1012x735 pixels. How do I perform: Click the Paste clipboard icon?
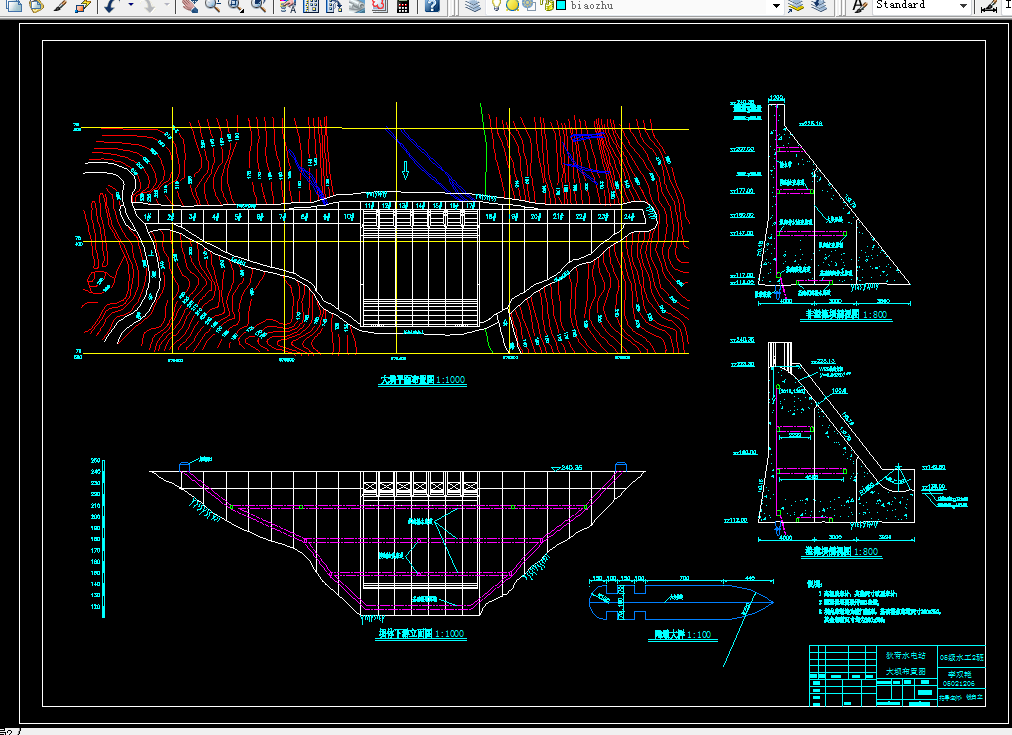(x=37, y=6)
